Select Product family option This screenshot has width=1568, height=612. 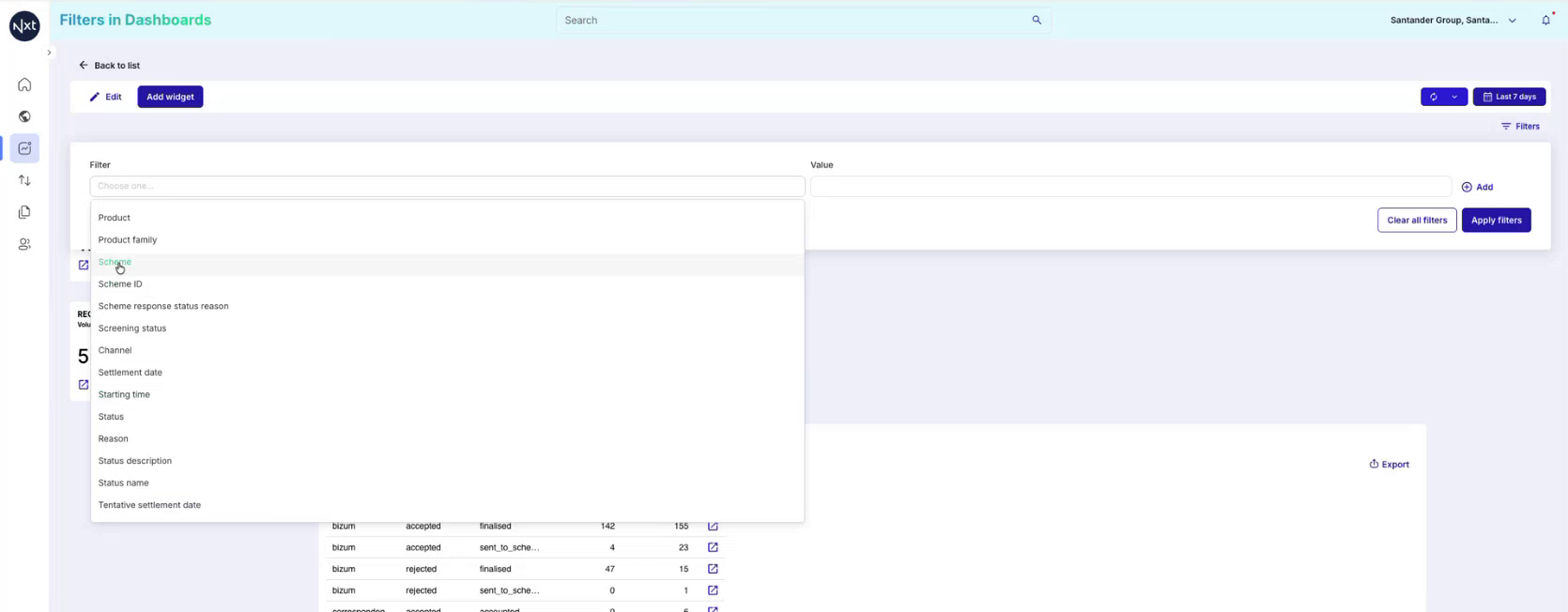click(447, 239)
